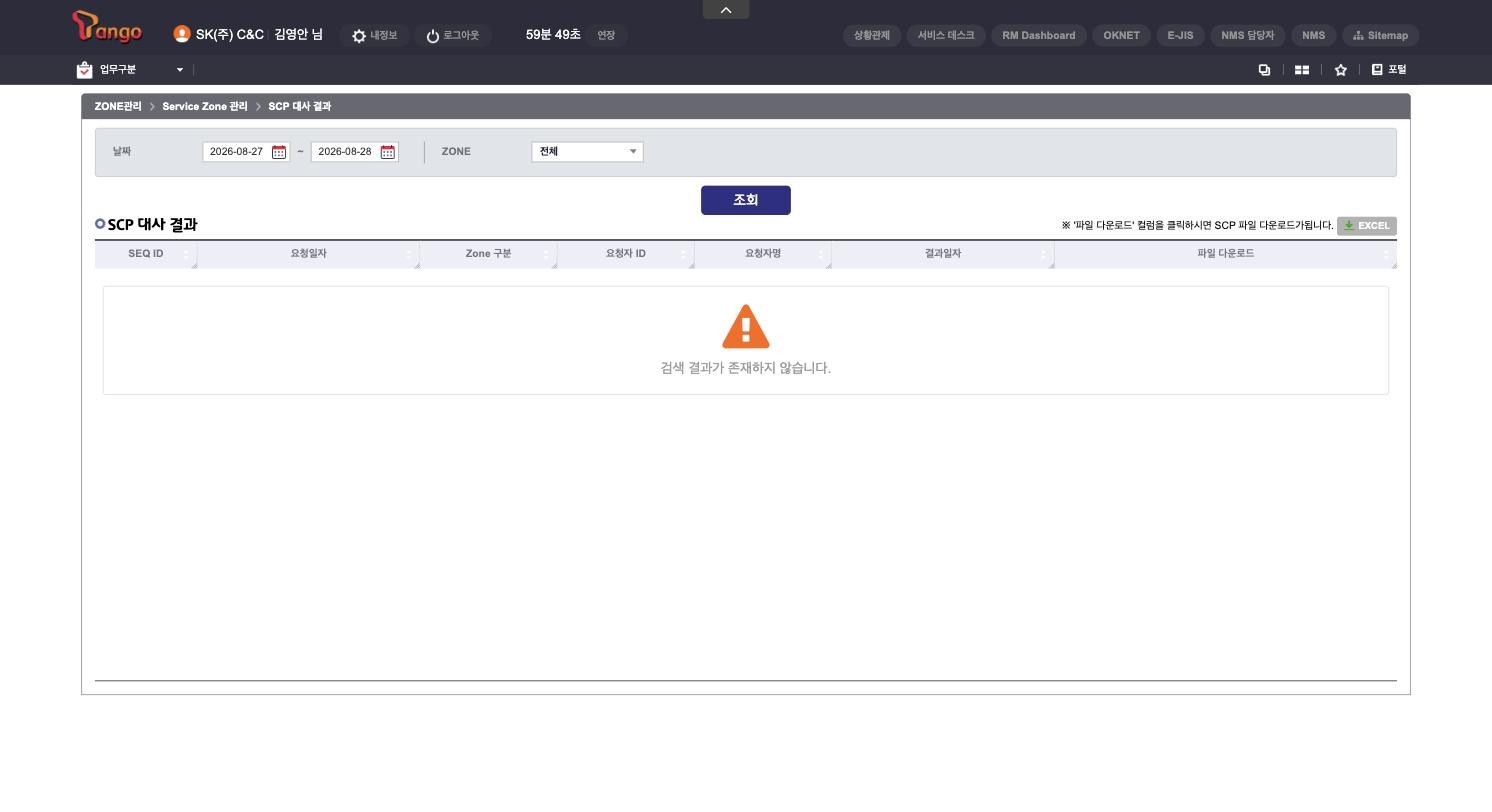
Task: Click the 조회 search button
Action: [746, 200]
